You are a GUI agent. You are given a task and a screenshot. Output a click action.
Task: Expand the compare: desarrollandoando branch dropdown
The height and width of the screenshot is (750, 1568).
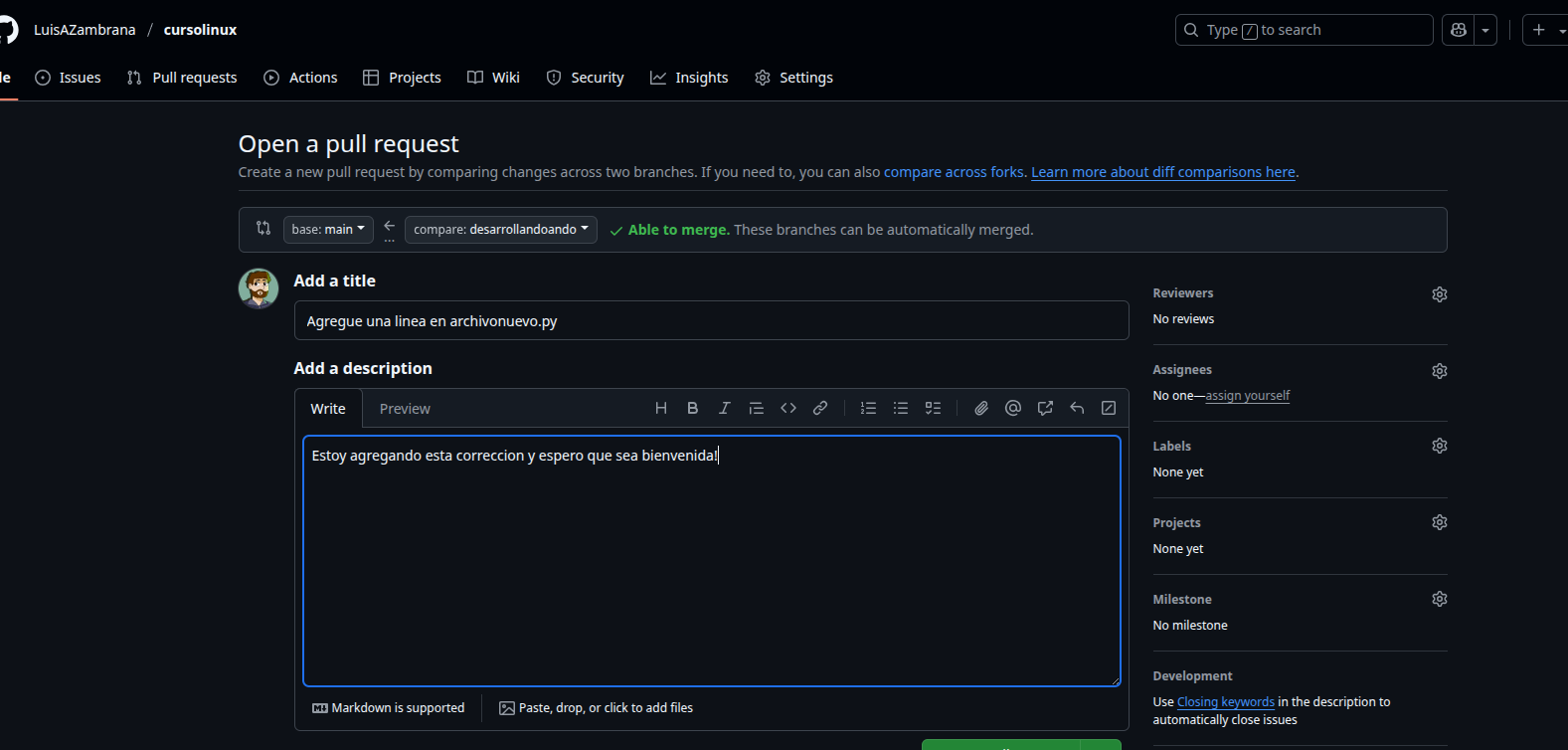[x=500, y=230]
